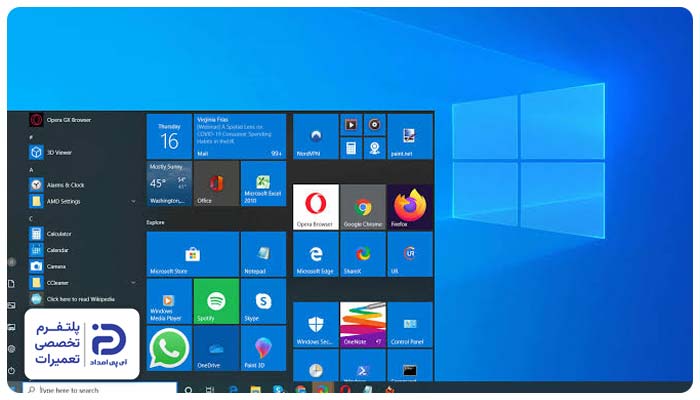Open the Thursday 16 calendar tile
This screenshot has width=700, height=400.
pyautogui.click(x=169, y=137)
